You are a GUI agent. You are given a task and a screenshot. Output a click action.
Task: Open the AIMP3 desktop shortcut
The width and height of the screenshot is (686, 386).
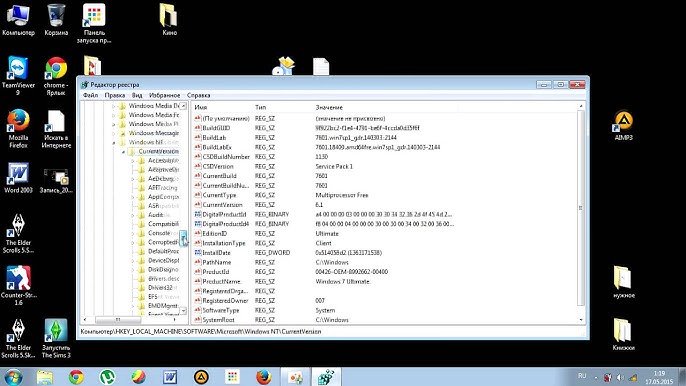coord(623,125)
